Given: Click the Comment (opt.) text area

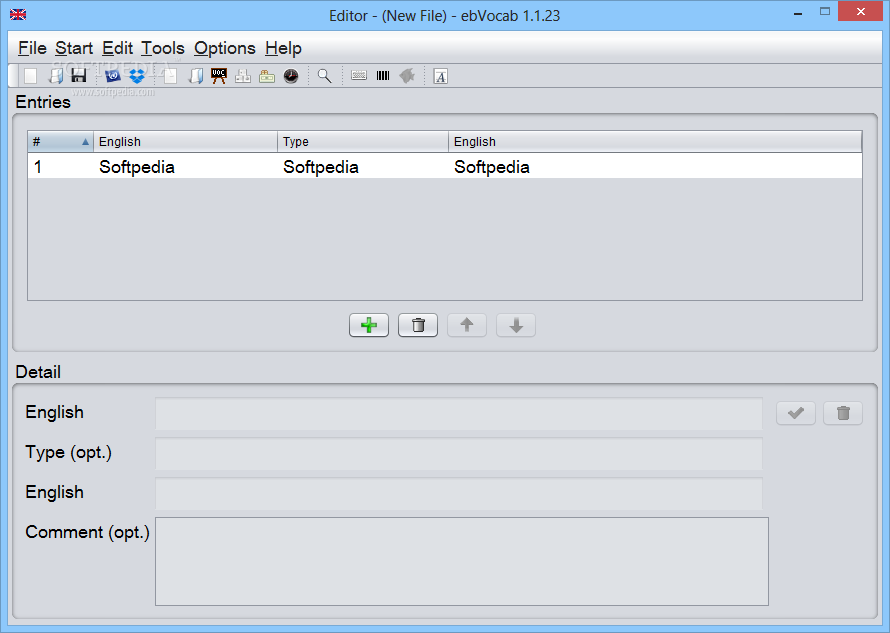Looking at the screenshot, I should (x=462, y=561).
